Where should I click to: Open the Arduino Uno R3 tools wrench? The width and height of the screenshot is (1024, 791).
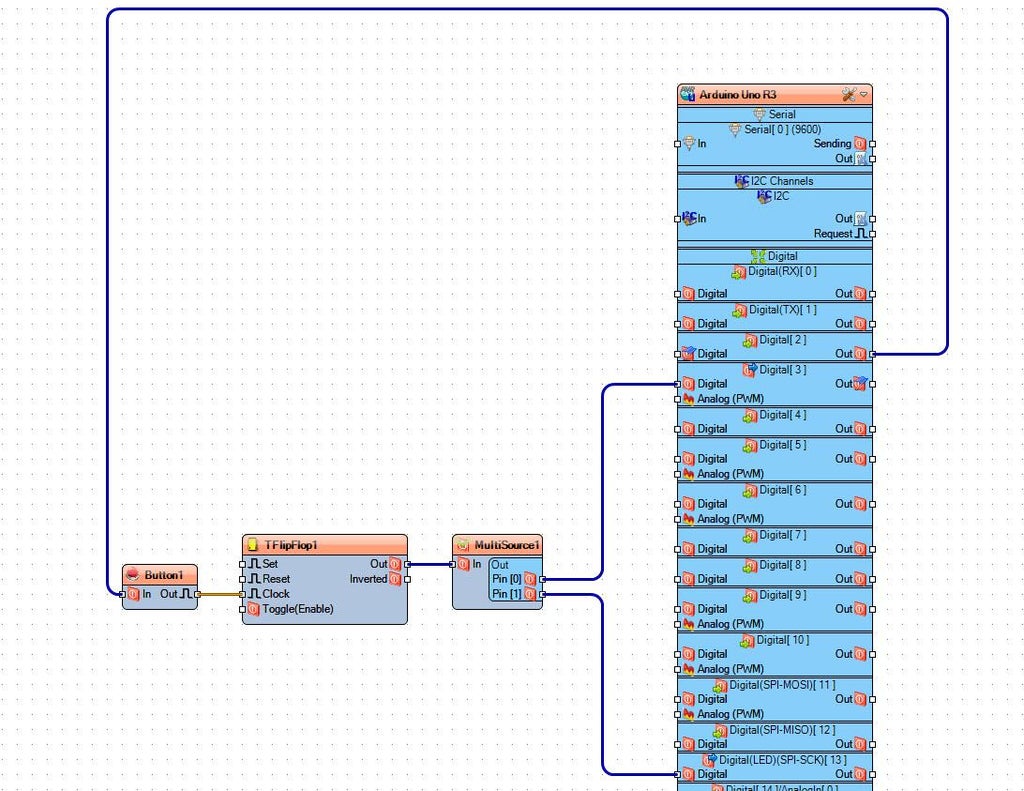coord(848,95)
